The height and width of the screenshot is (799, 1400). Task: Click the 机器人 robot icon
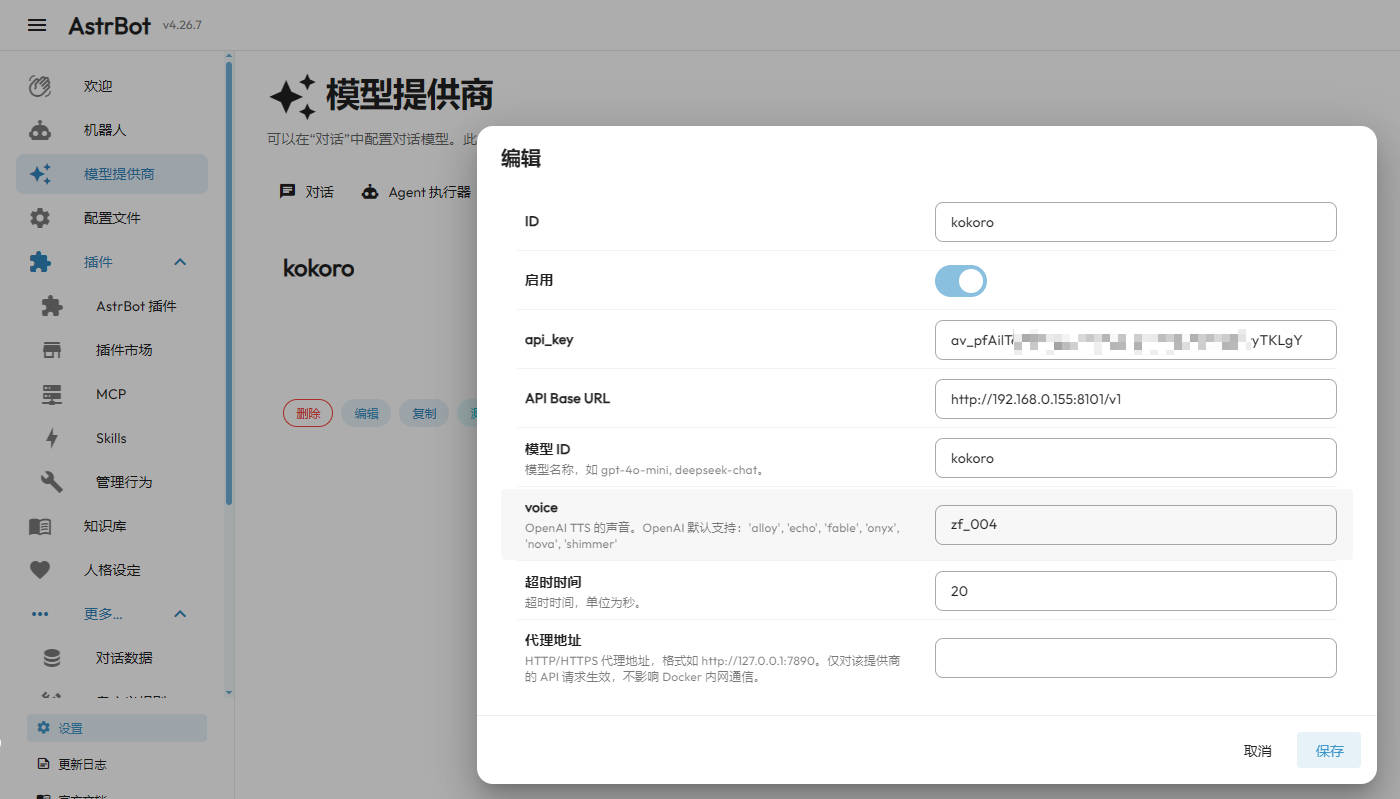point(40,130)
